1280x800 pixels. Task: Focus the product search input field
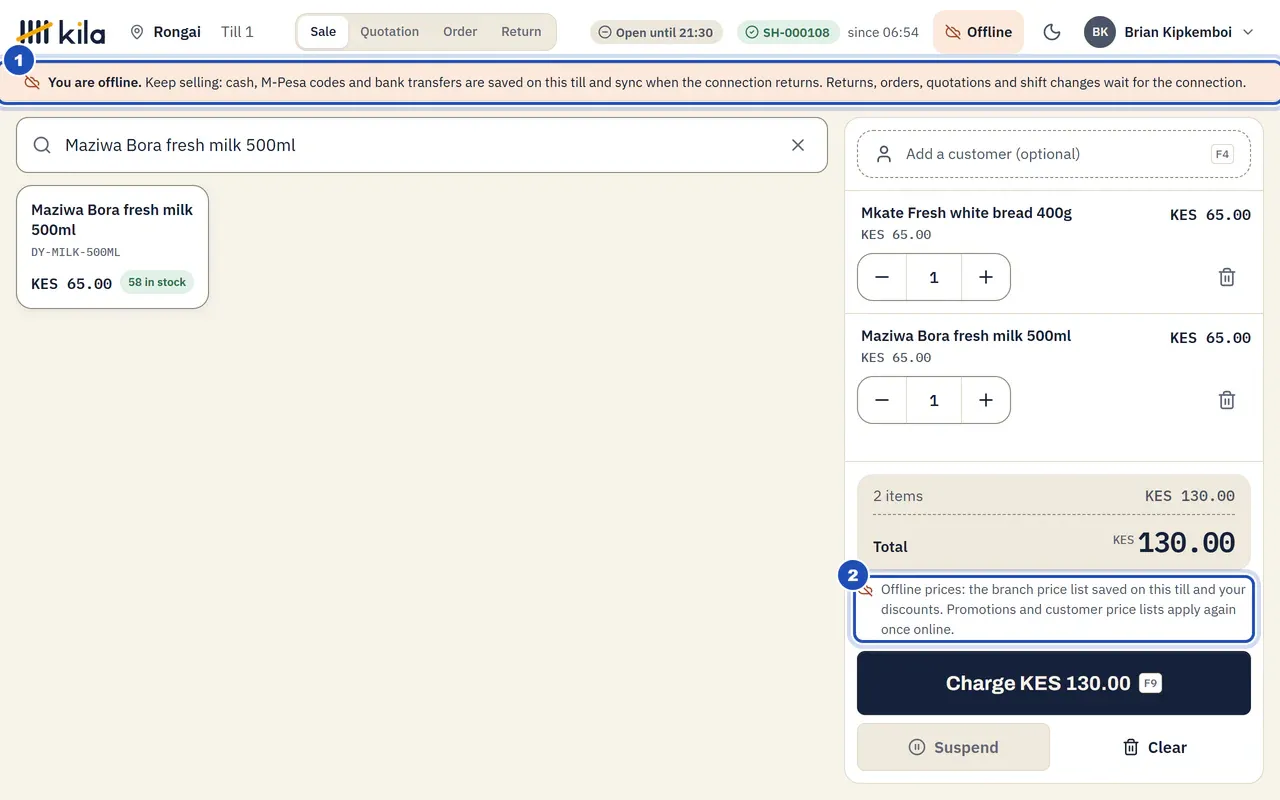click(x=422, y=145)
